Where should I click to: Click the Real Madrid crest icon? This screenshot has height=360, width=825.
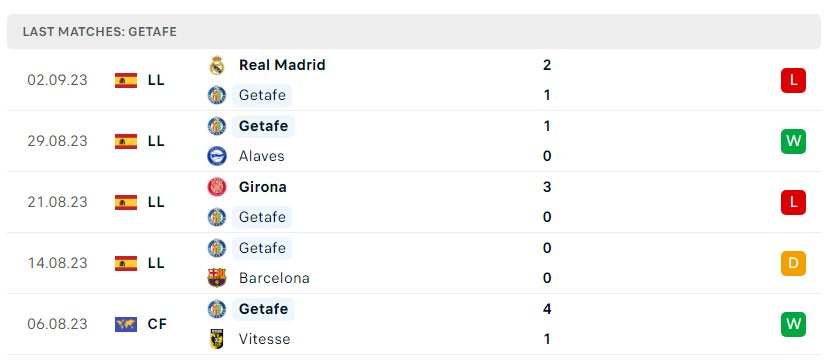tap(216, 65)
